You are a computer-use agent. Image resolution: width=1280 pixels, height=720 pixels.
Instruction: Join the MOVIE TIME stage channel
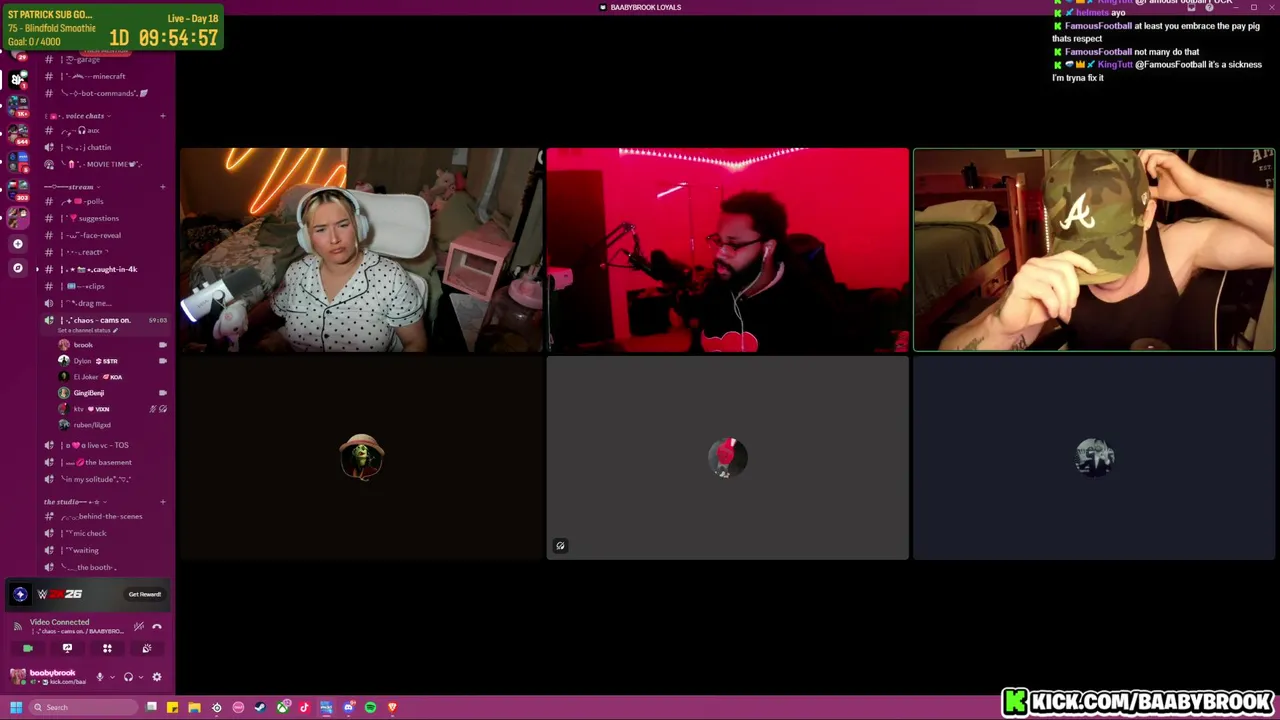click(x=105, y=164)
